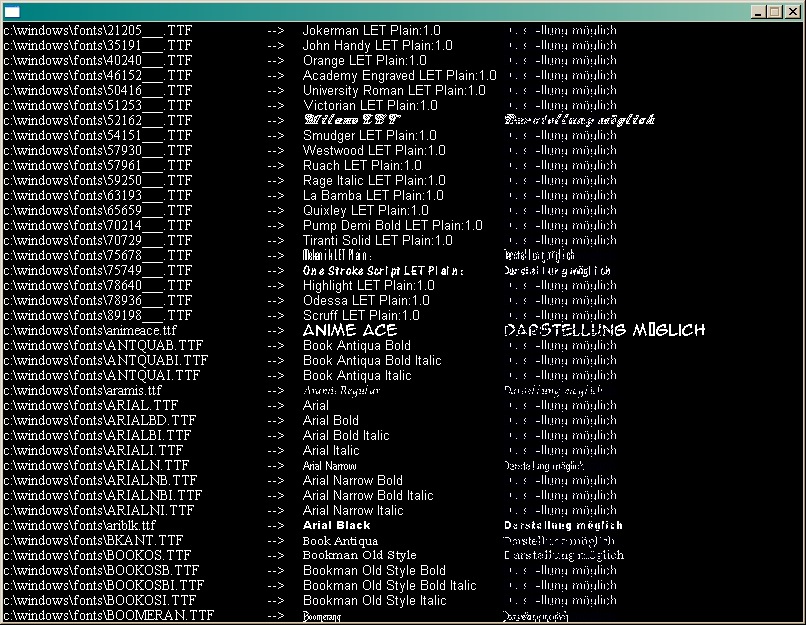Click the file path ending in 'ARIALBD.TTF'
The height and width of the screenshot is (625, 806).
click(100, 420)
